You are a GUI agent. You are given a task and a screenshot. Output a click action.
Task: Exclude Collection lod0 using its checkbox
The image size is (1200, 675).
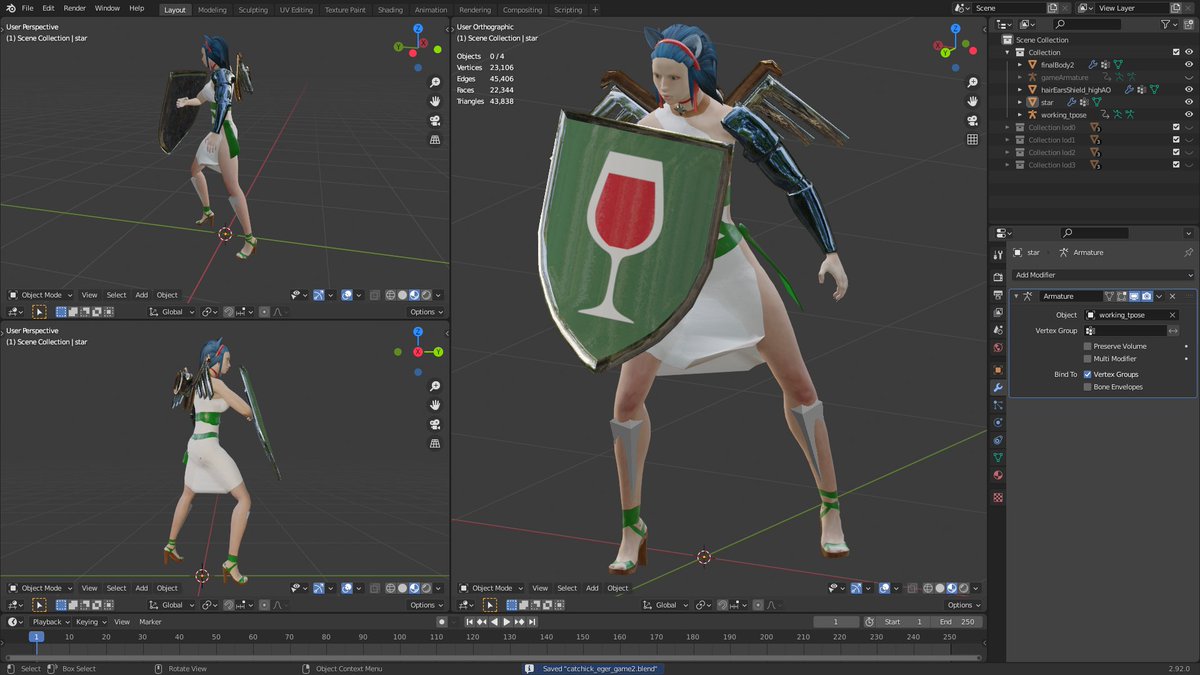1176,127
